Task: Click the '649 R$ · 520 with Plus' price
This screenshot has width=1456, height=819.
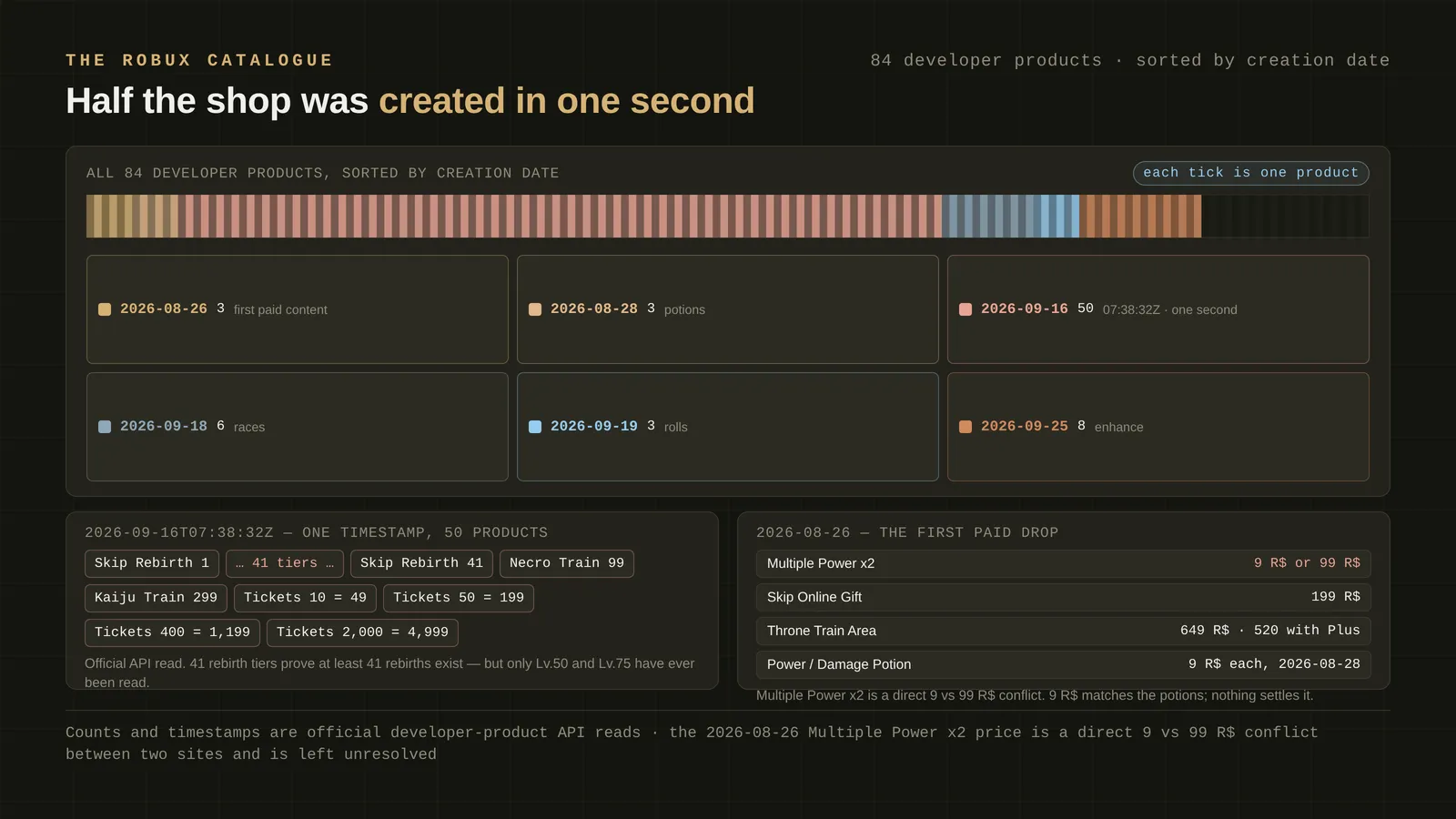Action: coord(1270,631)
